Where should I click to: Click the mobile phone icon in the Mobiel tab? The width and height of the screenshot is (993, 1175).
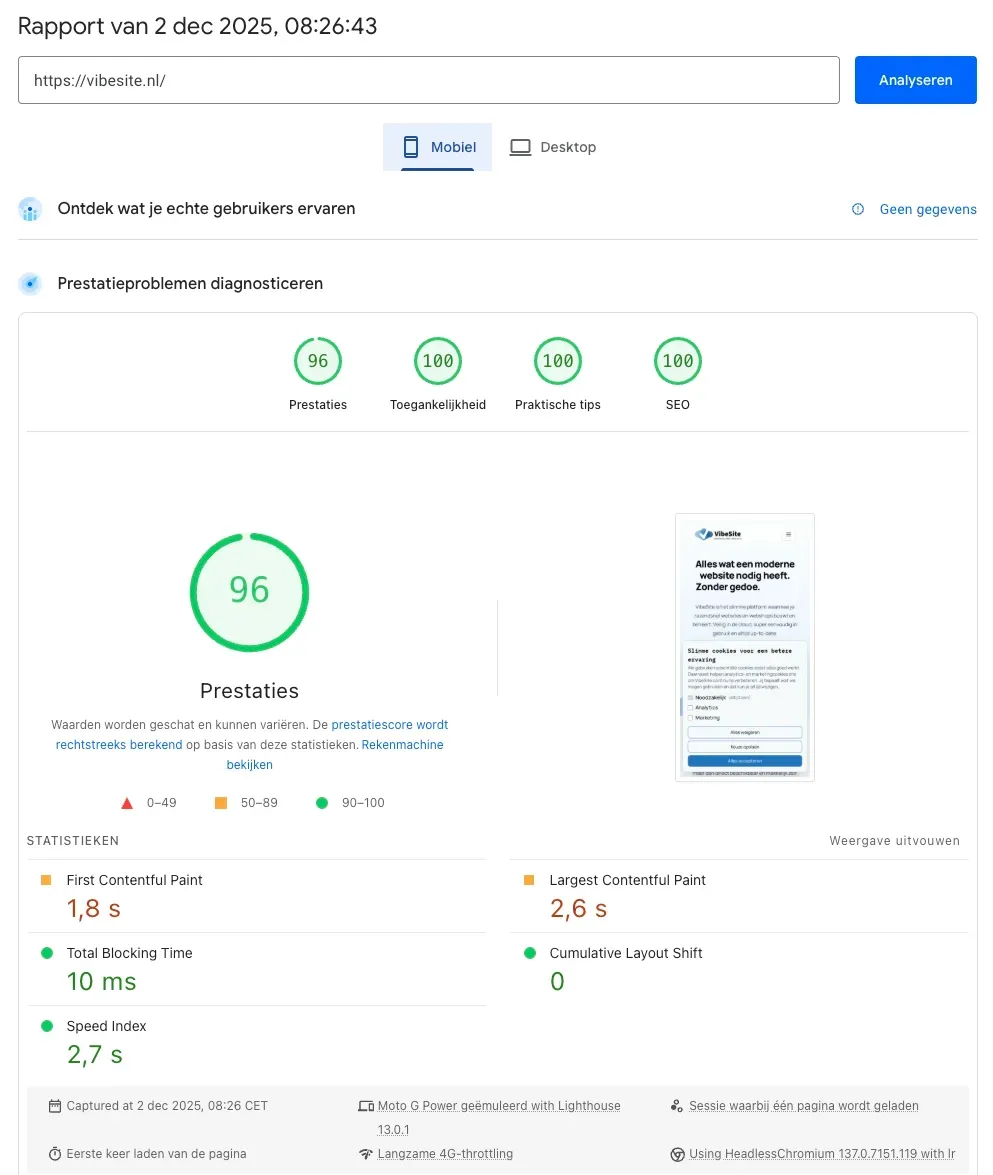[x=410, y=147]
